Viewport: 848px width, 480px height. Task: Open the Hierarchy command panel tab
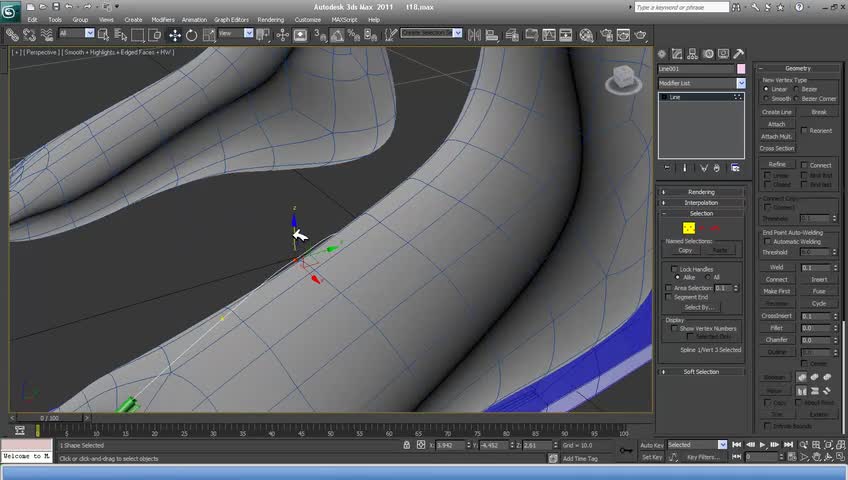coord(691,54)
